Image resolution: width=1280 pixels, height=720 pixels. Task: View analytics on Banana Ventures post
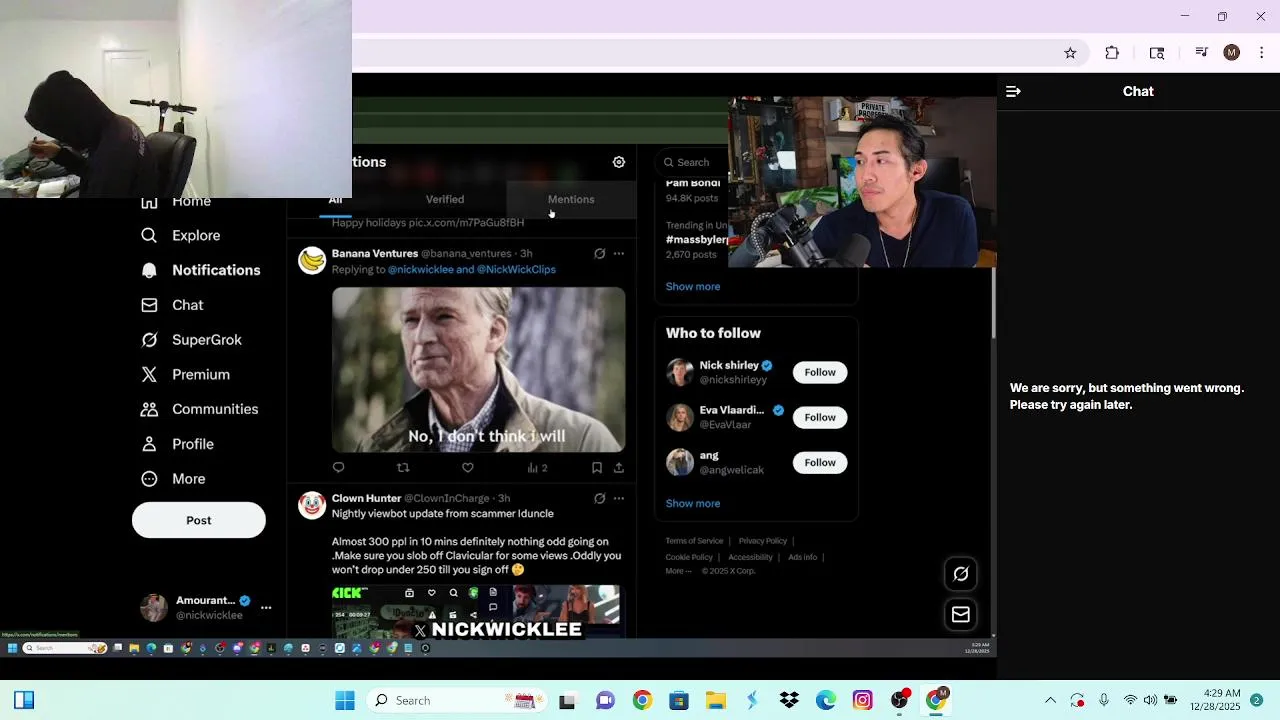pyautogui.click(x=537, y=467)
